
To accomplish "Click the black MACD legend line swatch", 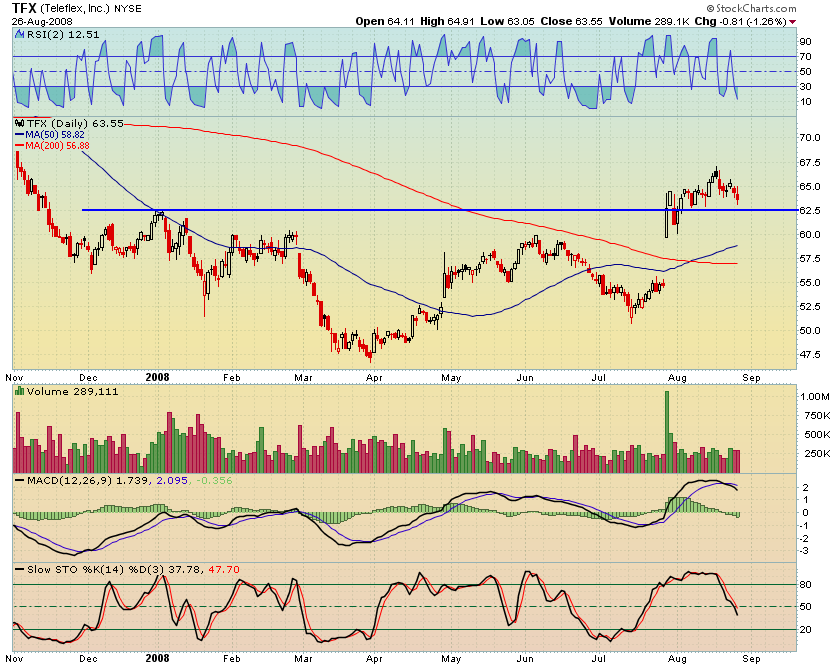I will coord(20,480).
